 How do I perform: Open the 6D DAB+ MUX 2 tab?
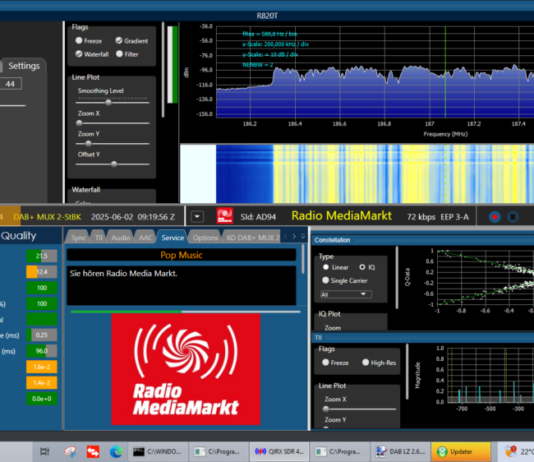click(x=253, y=238)
